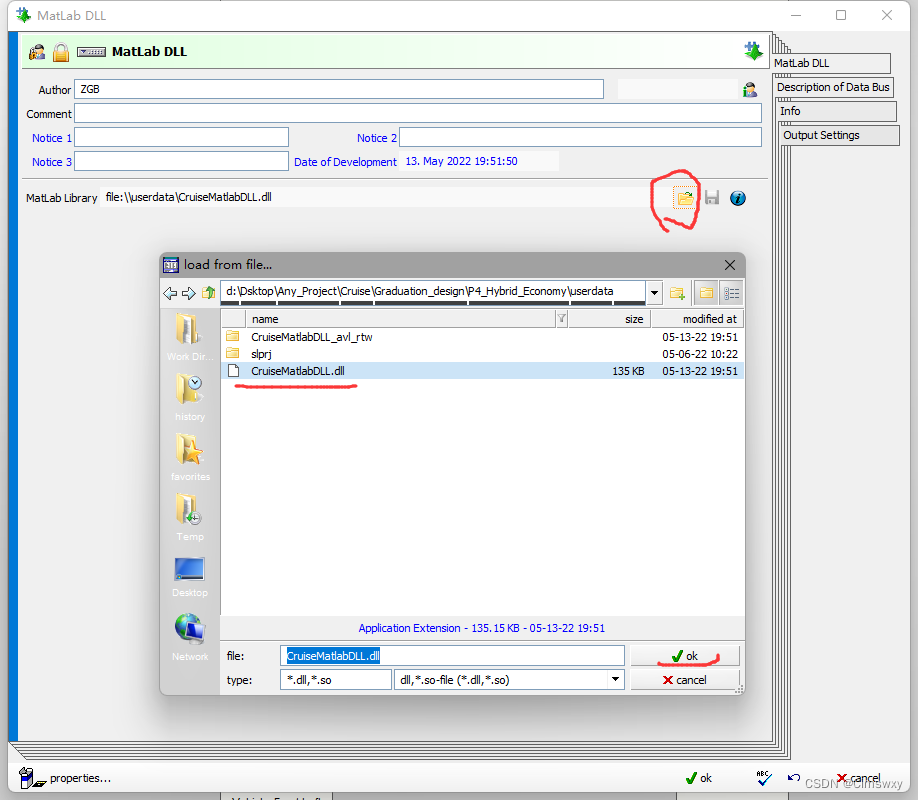Screen dimensions: 918x800
Task: Click the padlock icon in MatLab DLL header
Action: tap(61, 52)
